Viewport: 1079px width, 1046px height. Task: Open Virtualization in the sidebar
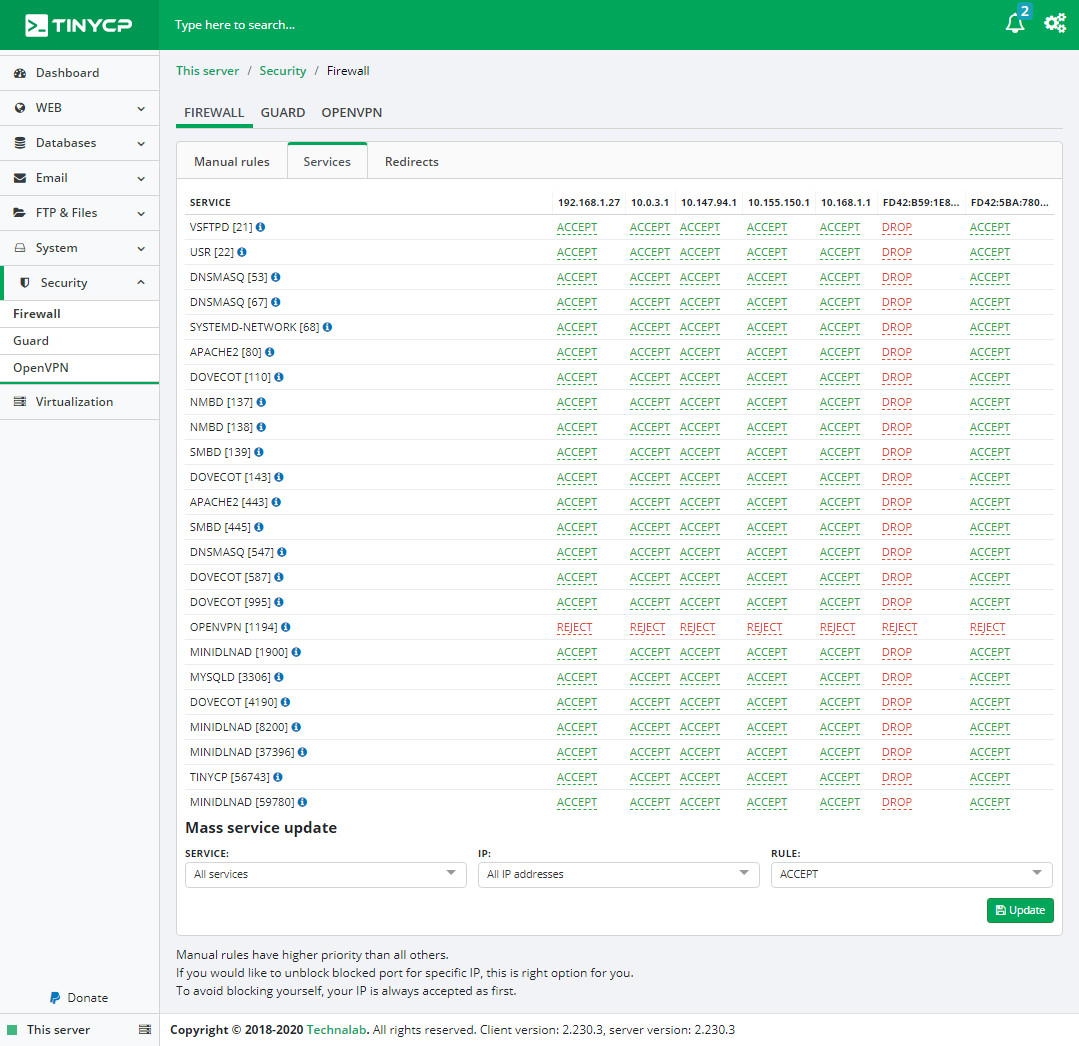pos(80,402)
